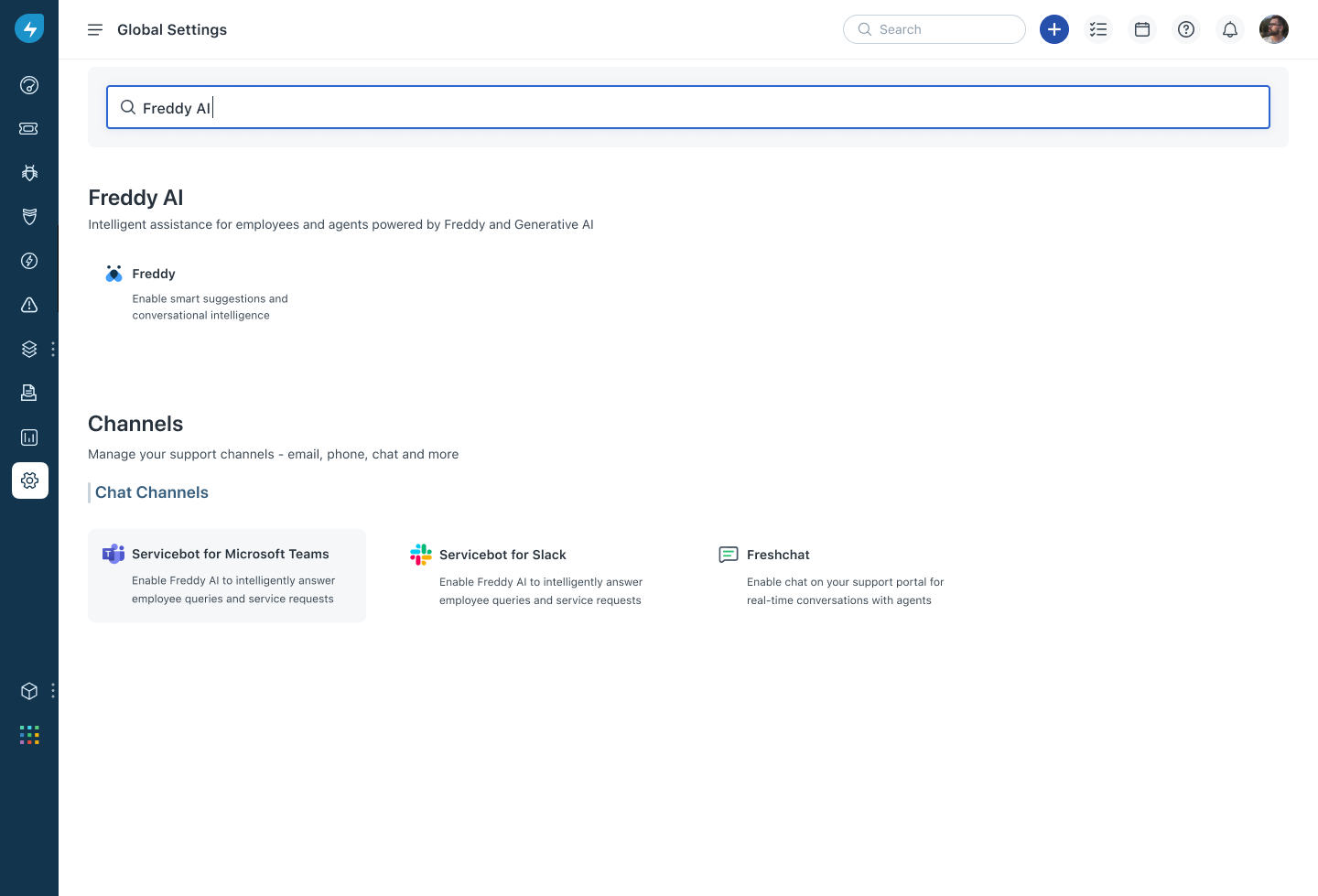The height and width of the screenshot is (896, 1318).
Task: Open Releases lightning-circle icon in sidebar
Action: [x=29, y=261]
